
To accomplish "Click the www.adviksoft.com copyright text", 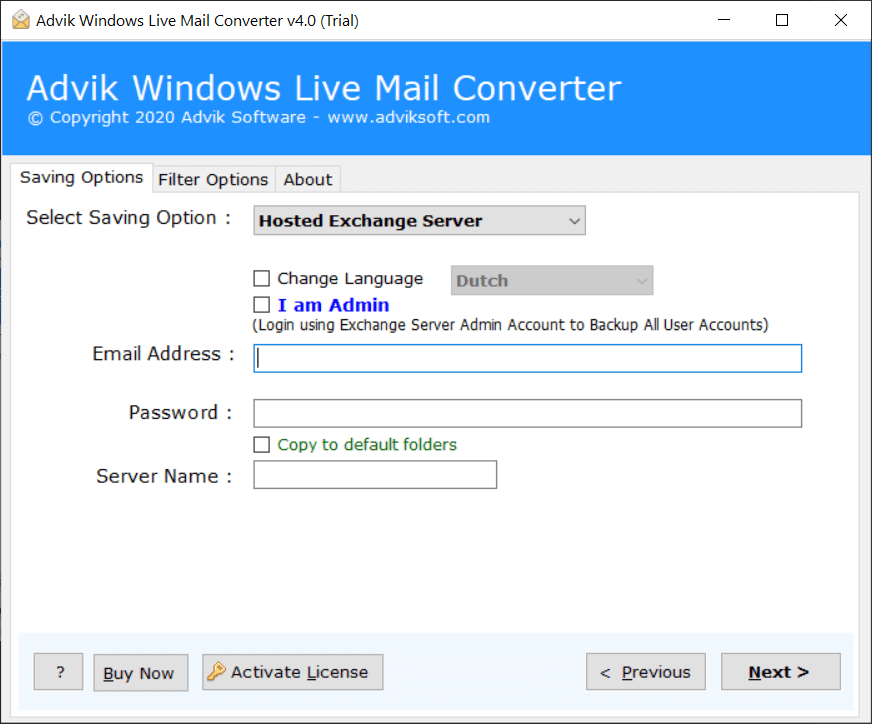I will 409,117.
